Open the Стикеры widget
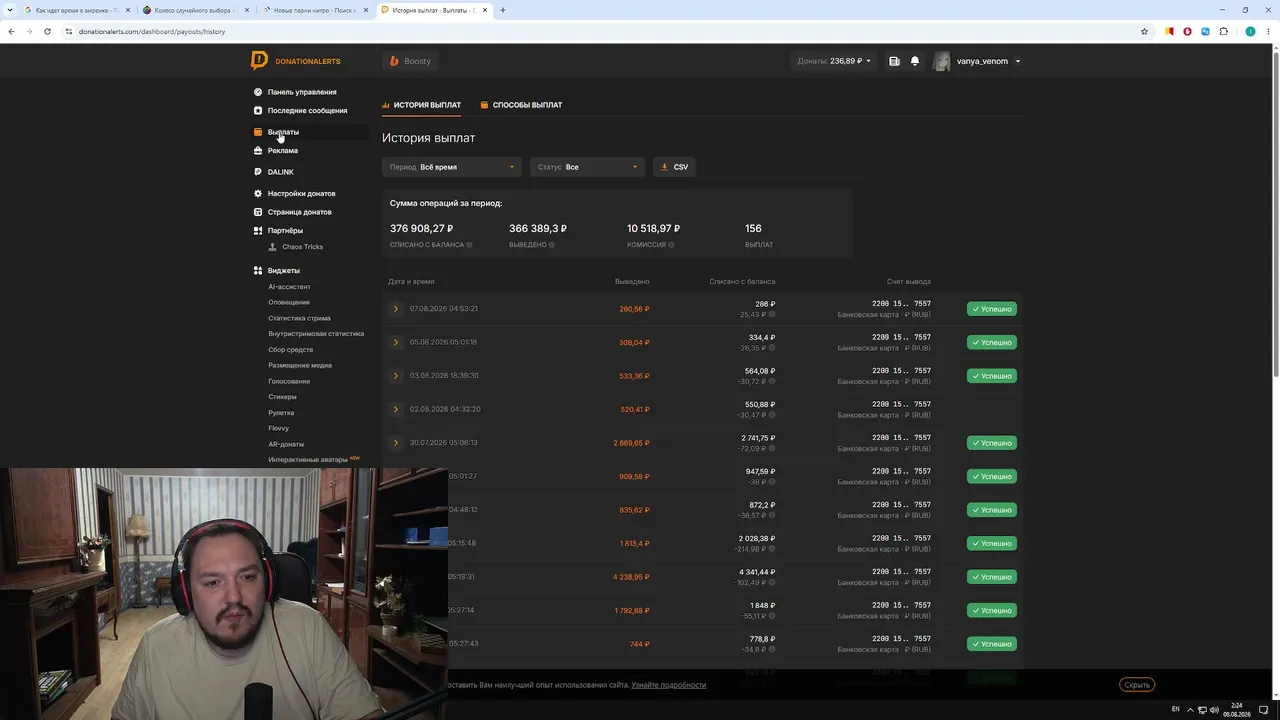 coord(282,397)
